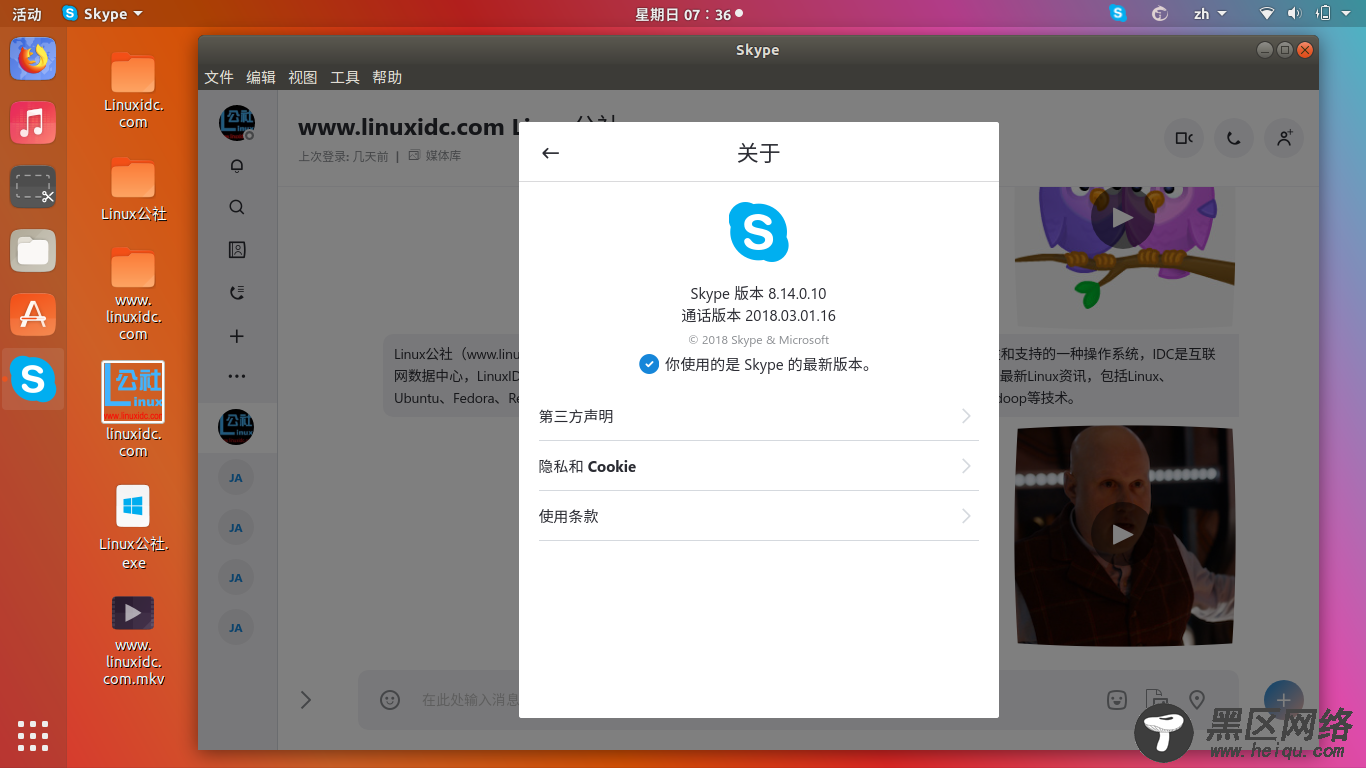Open the 编辑 menu
The width and height of the screenshot is (1366, 768).
tap(261, 77)
